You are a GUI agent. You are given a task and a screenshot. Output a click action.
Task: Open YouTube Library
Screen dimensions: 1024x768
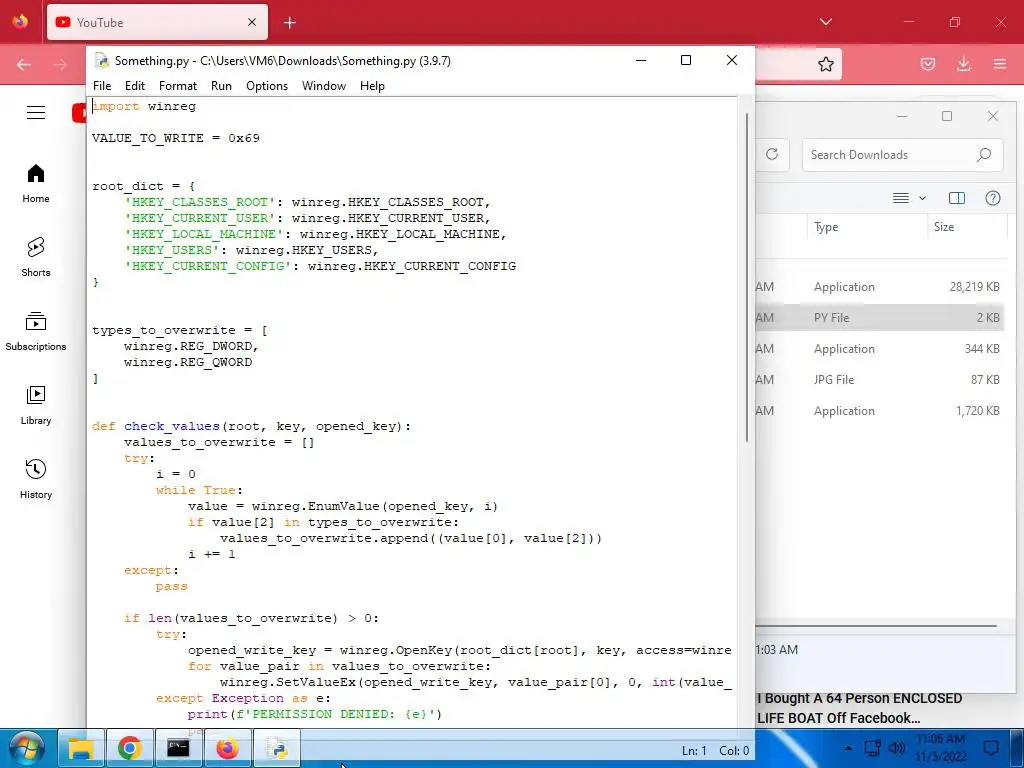pos(36,406)
